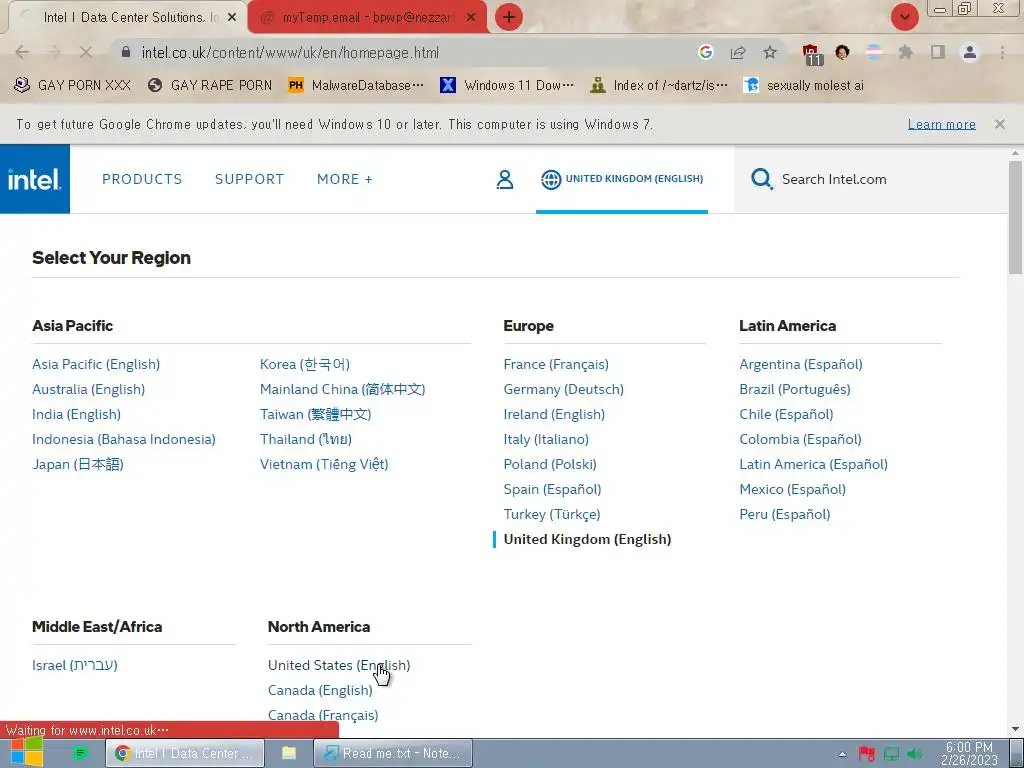1024x768 pixels.
Task: Open a new tab with plus button
Action: 509,17
